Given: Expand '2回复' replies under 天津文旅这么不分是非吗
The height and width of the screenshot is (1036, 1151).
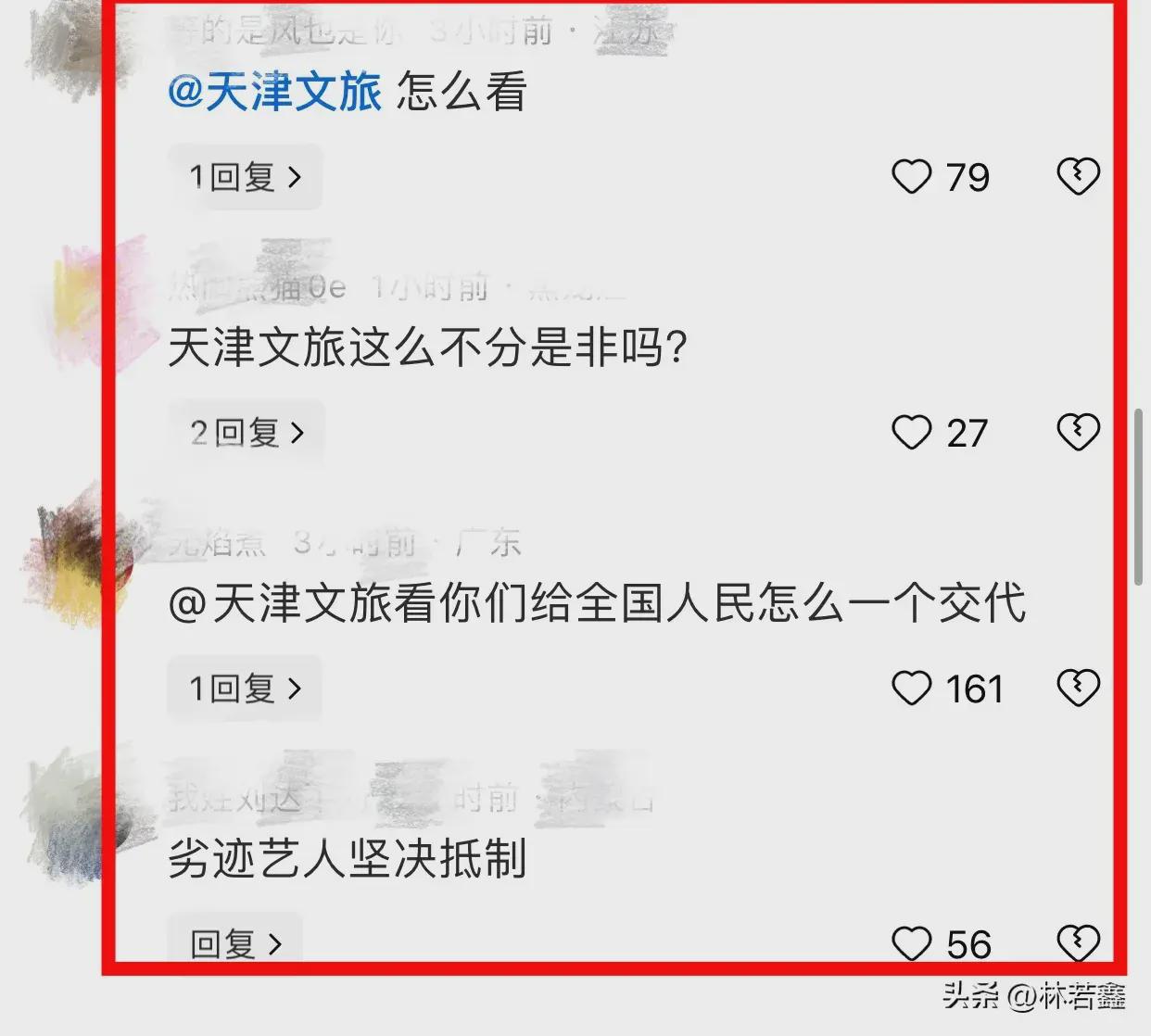Looking at the screenshot, I should pyautogui.click(x=247, y=433).
